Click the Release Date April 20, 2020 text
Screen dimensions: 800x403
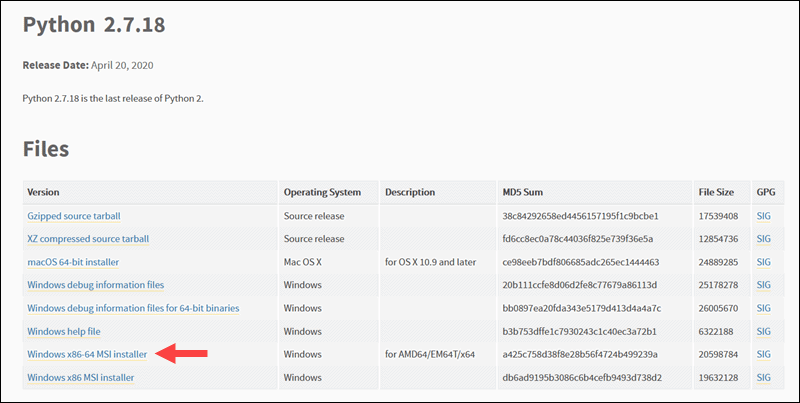click(x=88, y=66)
